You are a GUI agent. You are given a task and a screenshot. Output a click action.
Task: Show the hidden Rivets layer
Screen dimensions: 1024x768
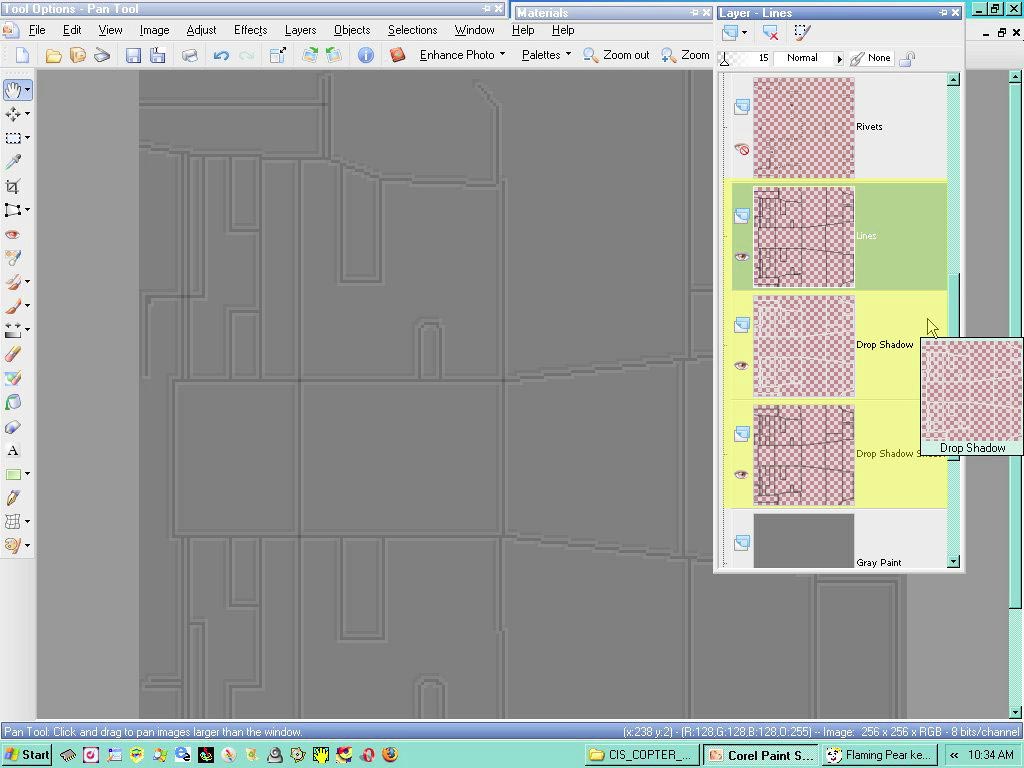pyautogui.click(x=741, y=149)
